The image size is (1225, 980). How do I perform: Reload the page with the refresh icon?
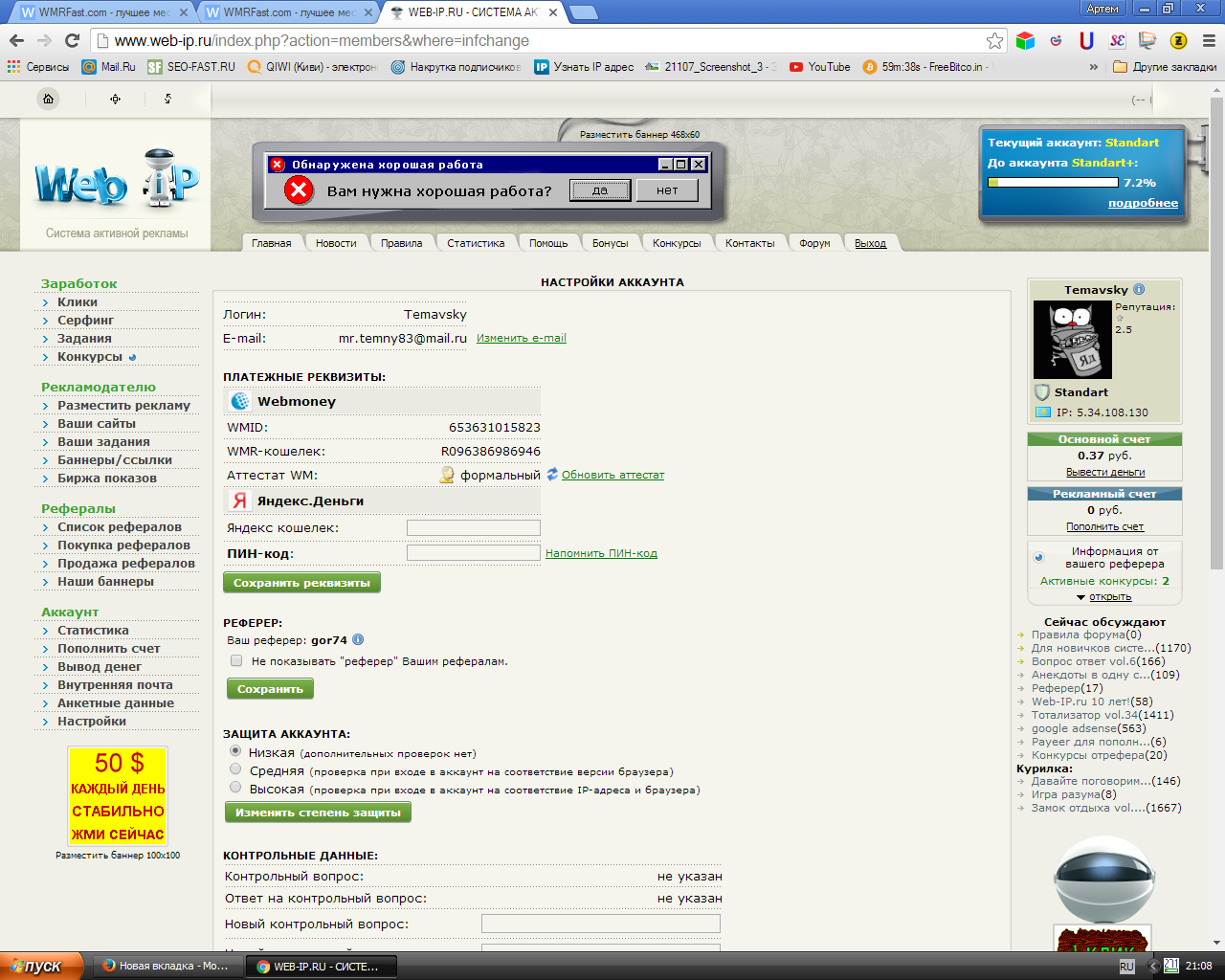point(72,40)
